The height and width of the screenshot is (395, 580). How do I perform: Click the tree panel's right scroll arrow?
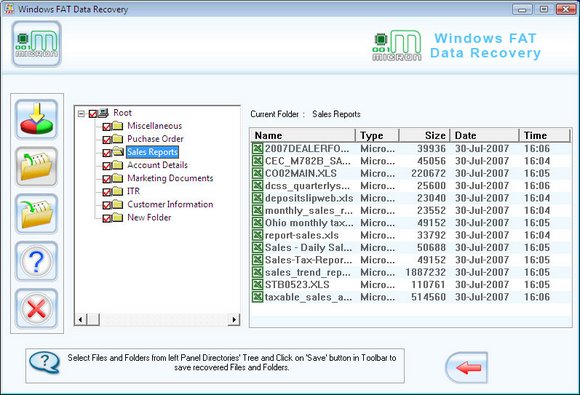point(234,319)
